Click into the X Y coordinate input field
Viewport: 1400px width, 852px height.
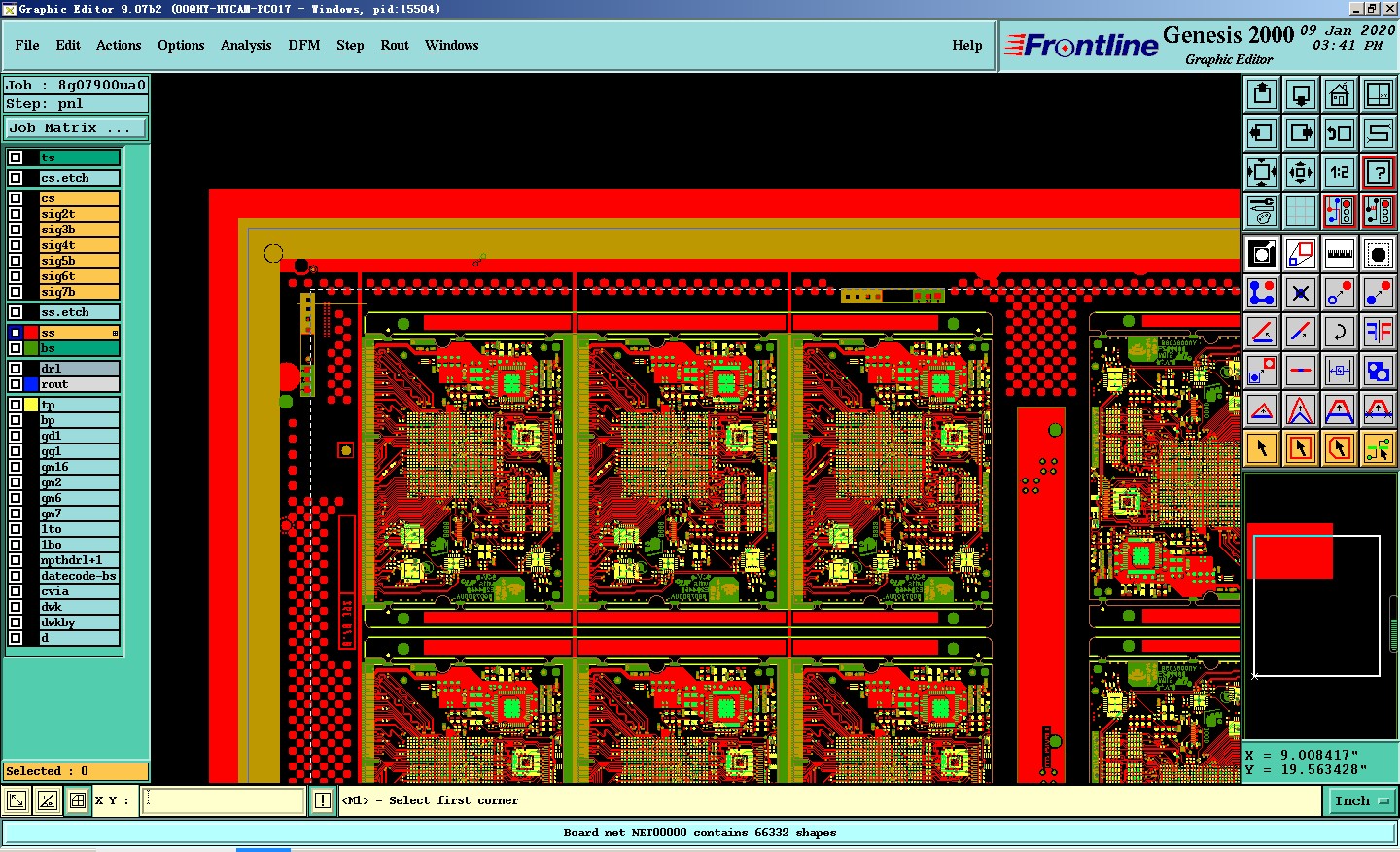(x=224, y=800)
